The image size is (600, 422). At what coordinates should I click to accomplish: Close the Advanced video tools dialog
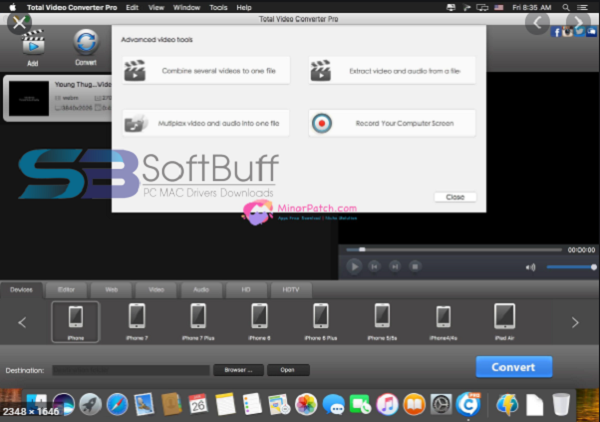(455, 197)
